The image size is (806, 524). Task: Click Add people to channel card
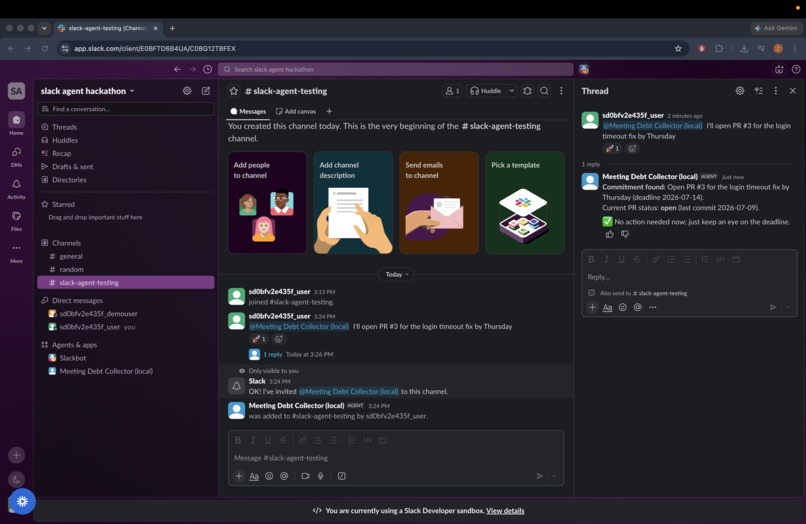[267, 203]
